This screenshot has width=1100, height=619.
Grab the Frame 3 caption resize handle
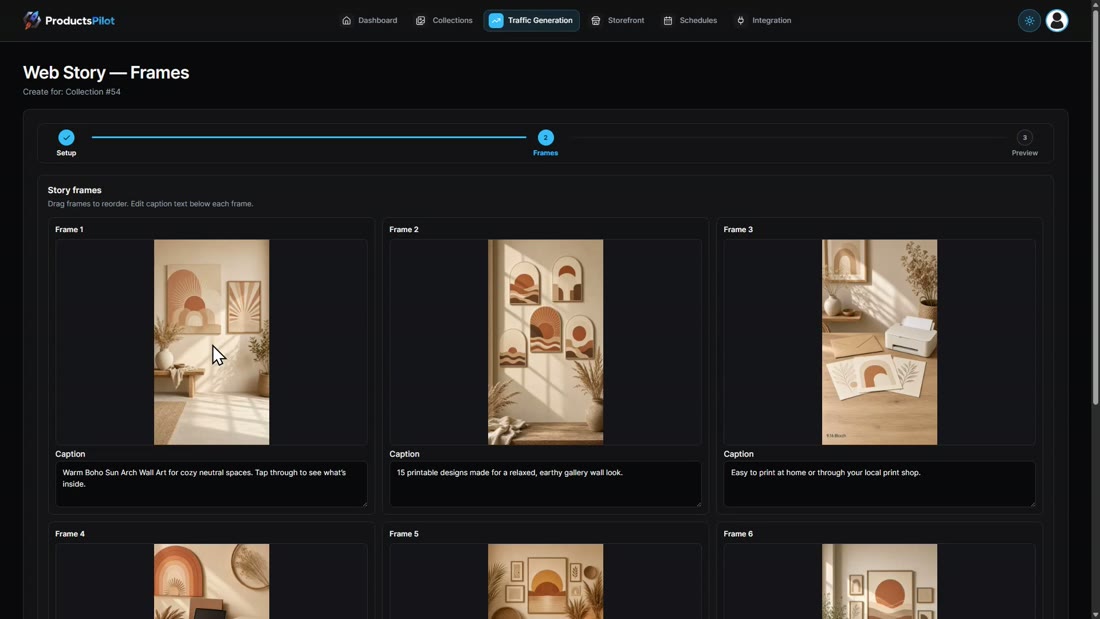pyautogui.click(x=1032, y=503)
